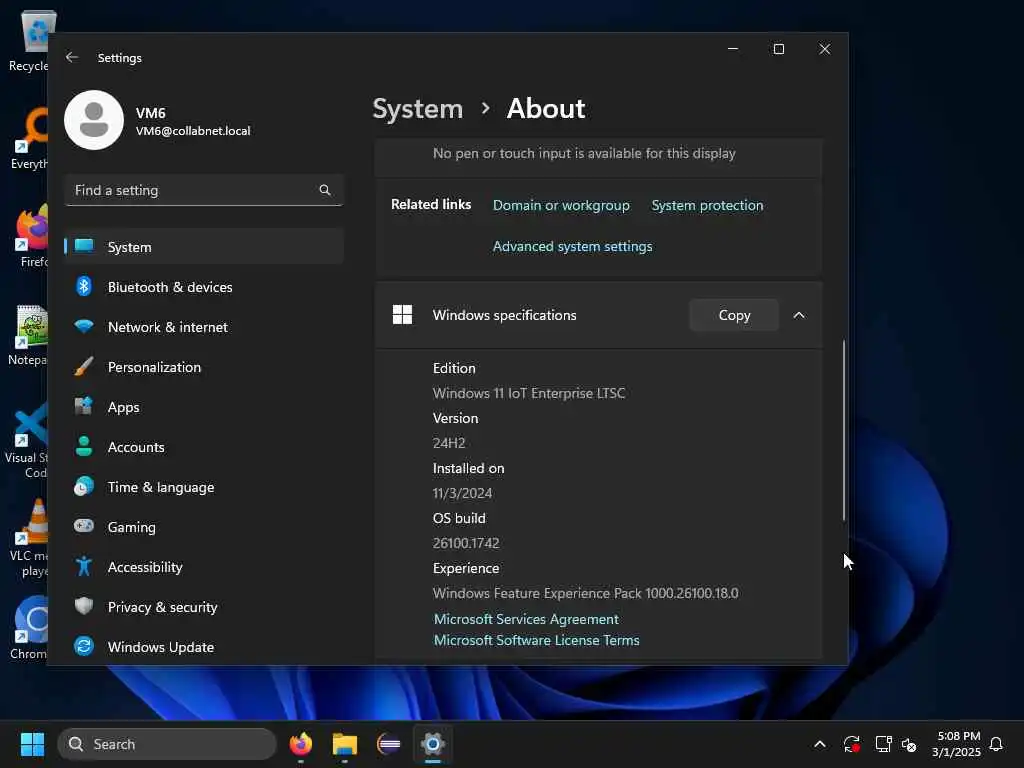Open File Explorer from the taskbar
This screenshot has width=1024, height=768.
point(345,744)
